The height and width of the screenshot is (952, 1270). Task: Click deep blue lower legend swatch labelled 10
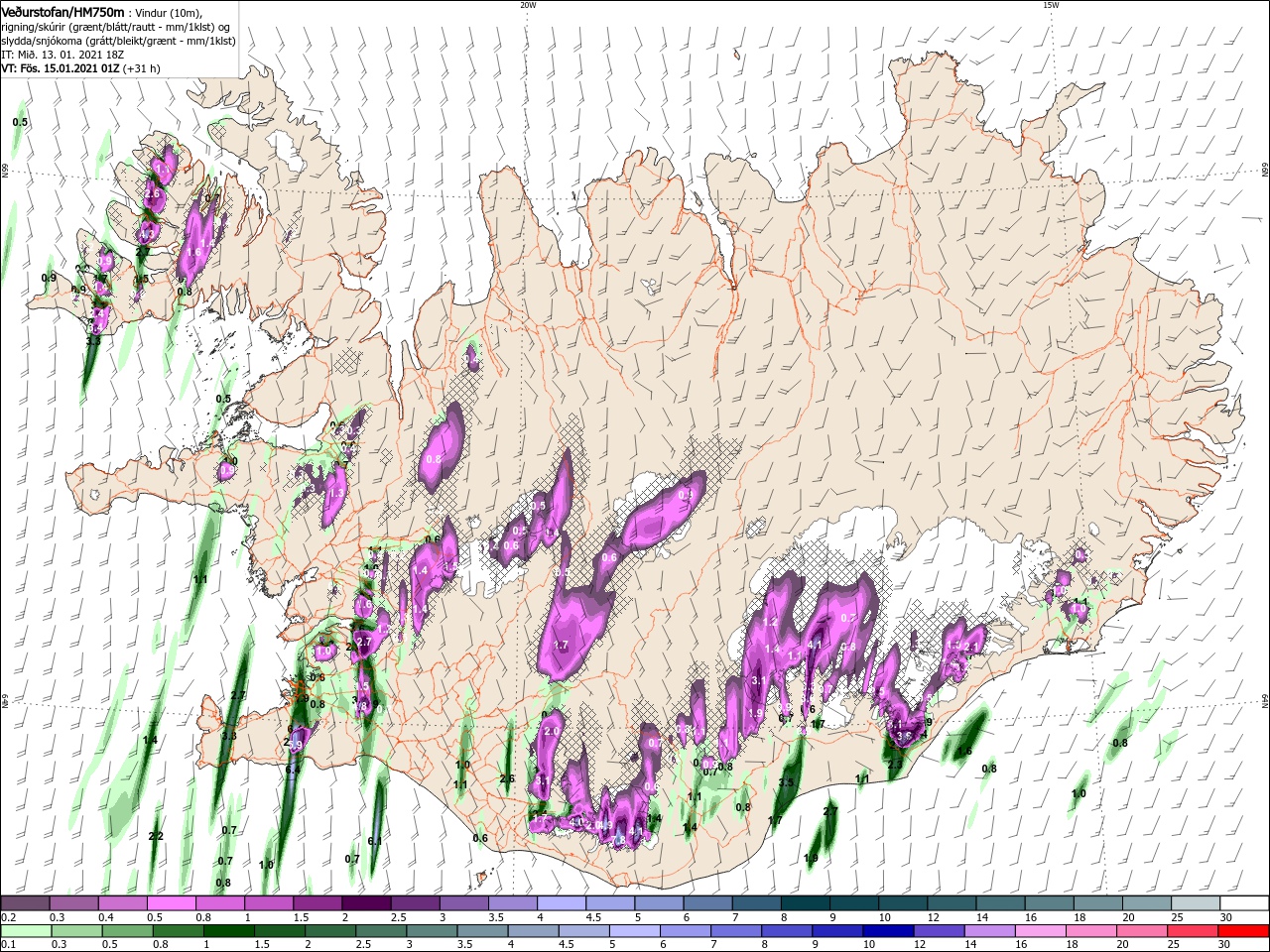(888, 931)
